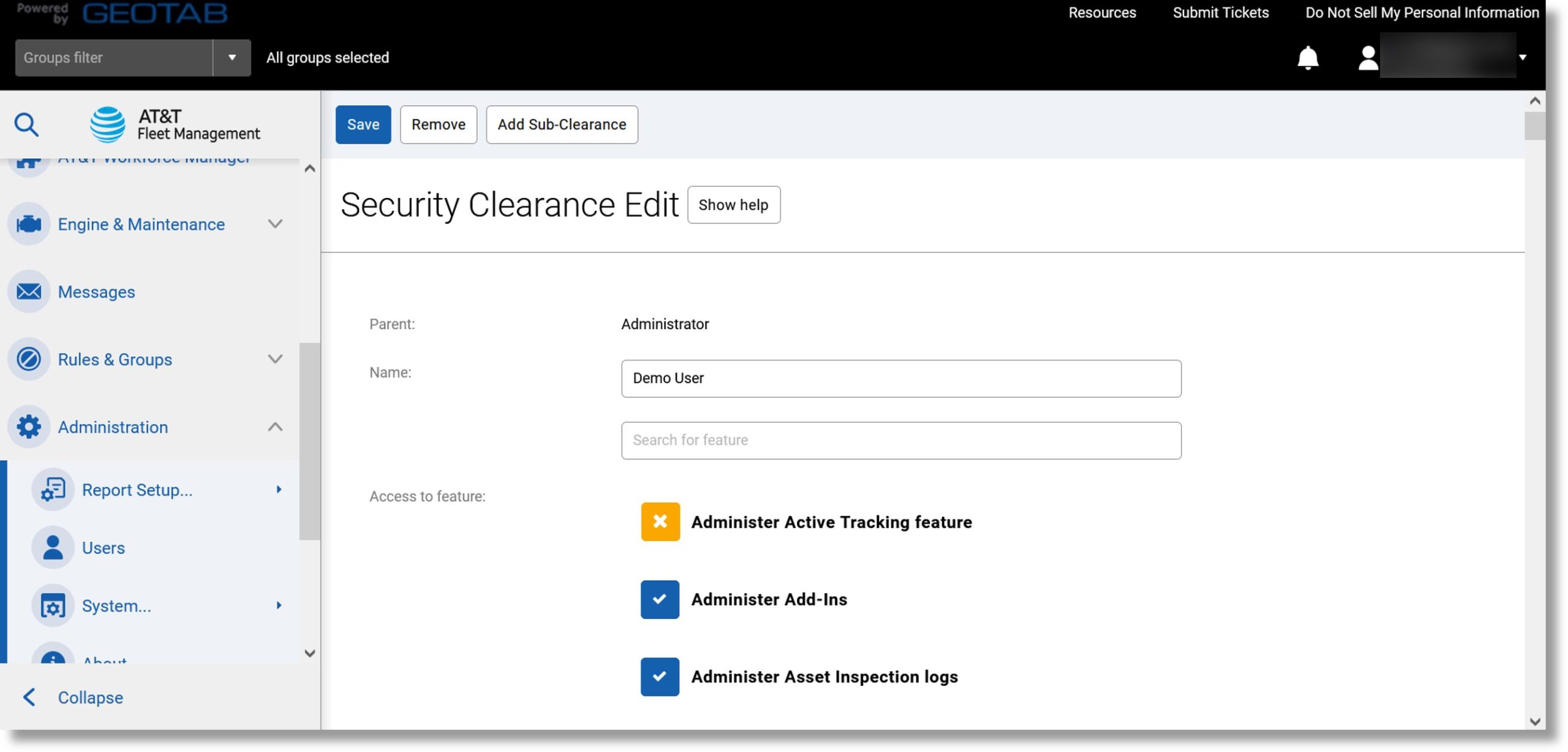The width and height of the screenshot is (1568, 752).
Task: Click 'Administer Asset Inspection logs' label
Action: click(x=824, y=677)
